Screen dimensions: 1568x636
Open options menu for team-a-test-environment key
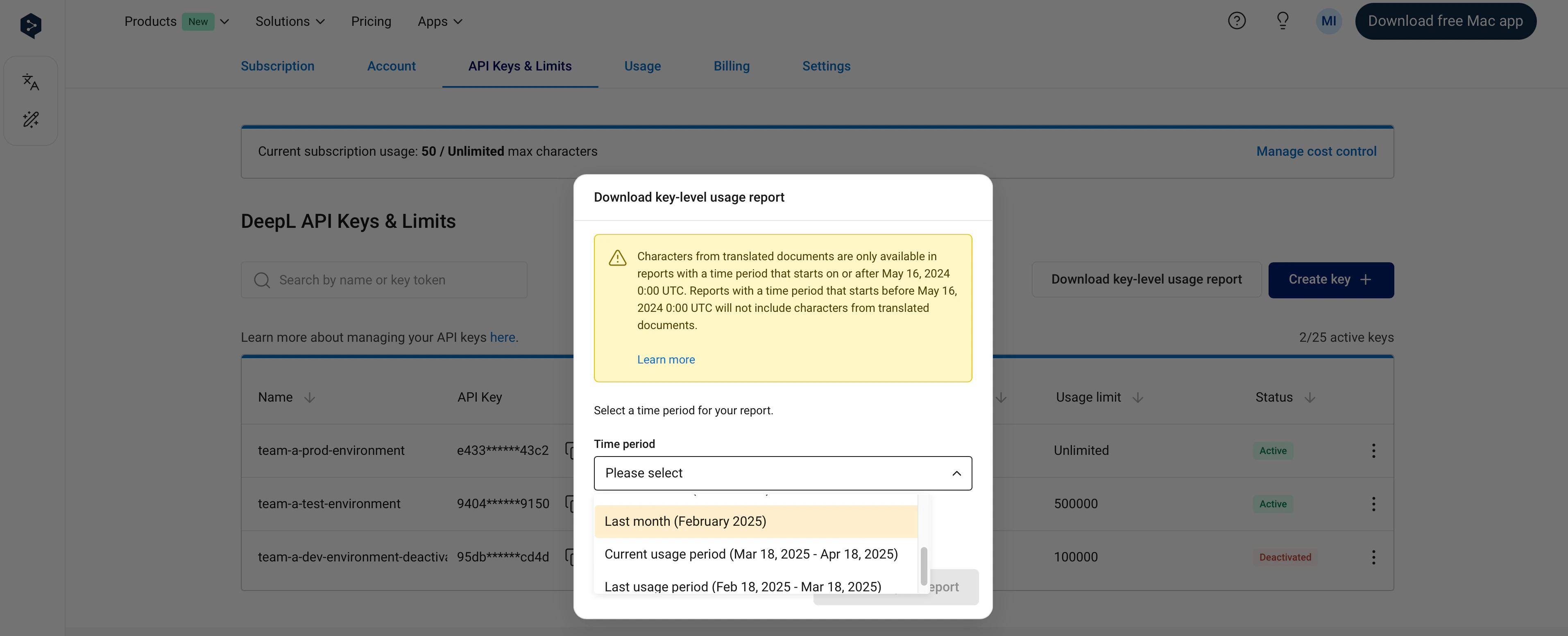tap(1373, 504)
